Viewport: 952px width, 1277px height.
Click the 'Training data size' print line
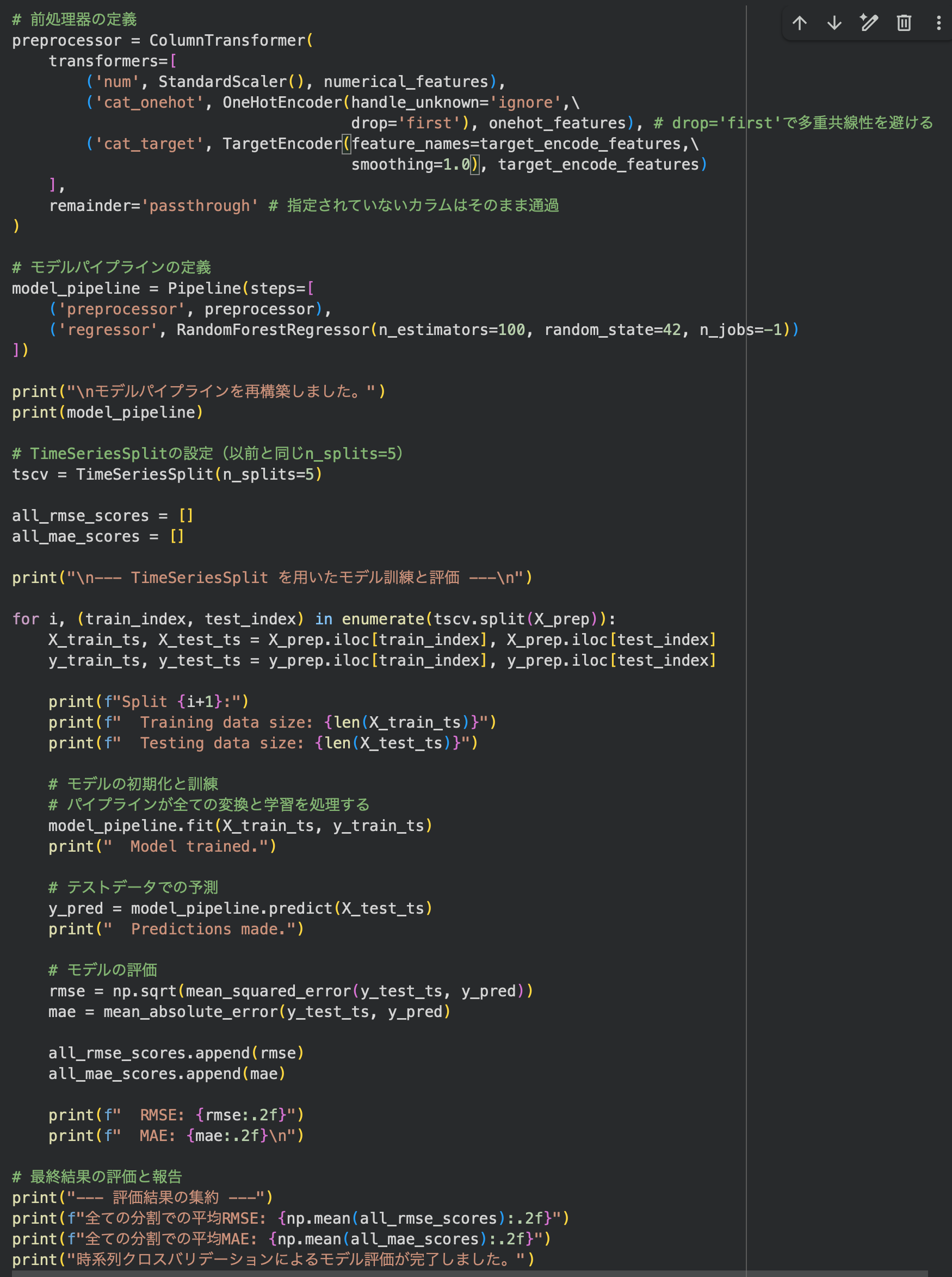273,722
